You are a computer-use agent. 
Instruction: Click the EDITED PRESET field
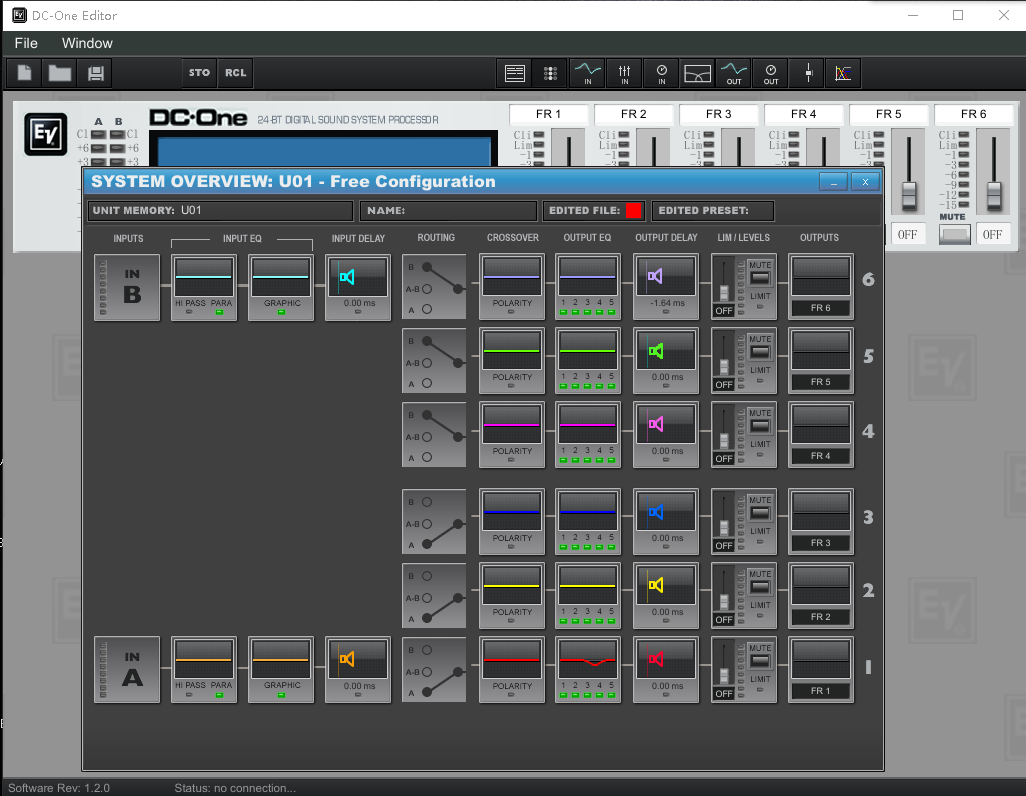(713, 211)
